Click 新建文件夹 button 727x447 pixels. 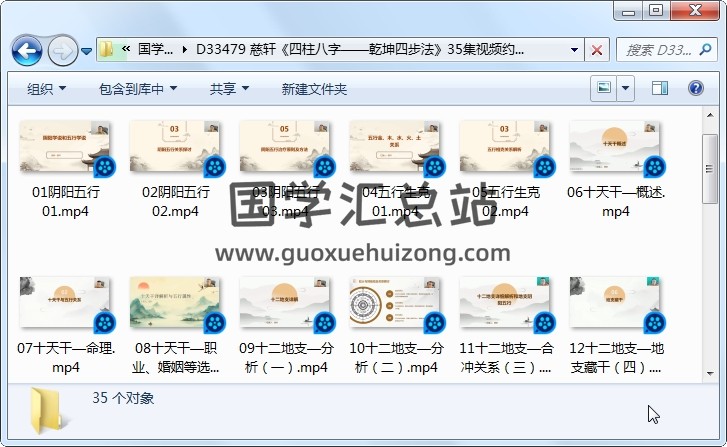(x=314, y=89)
